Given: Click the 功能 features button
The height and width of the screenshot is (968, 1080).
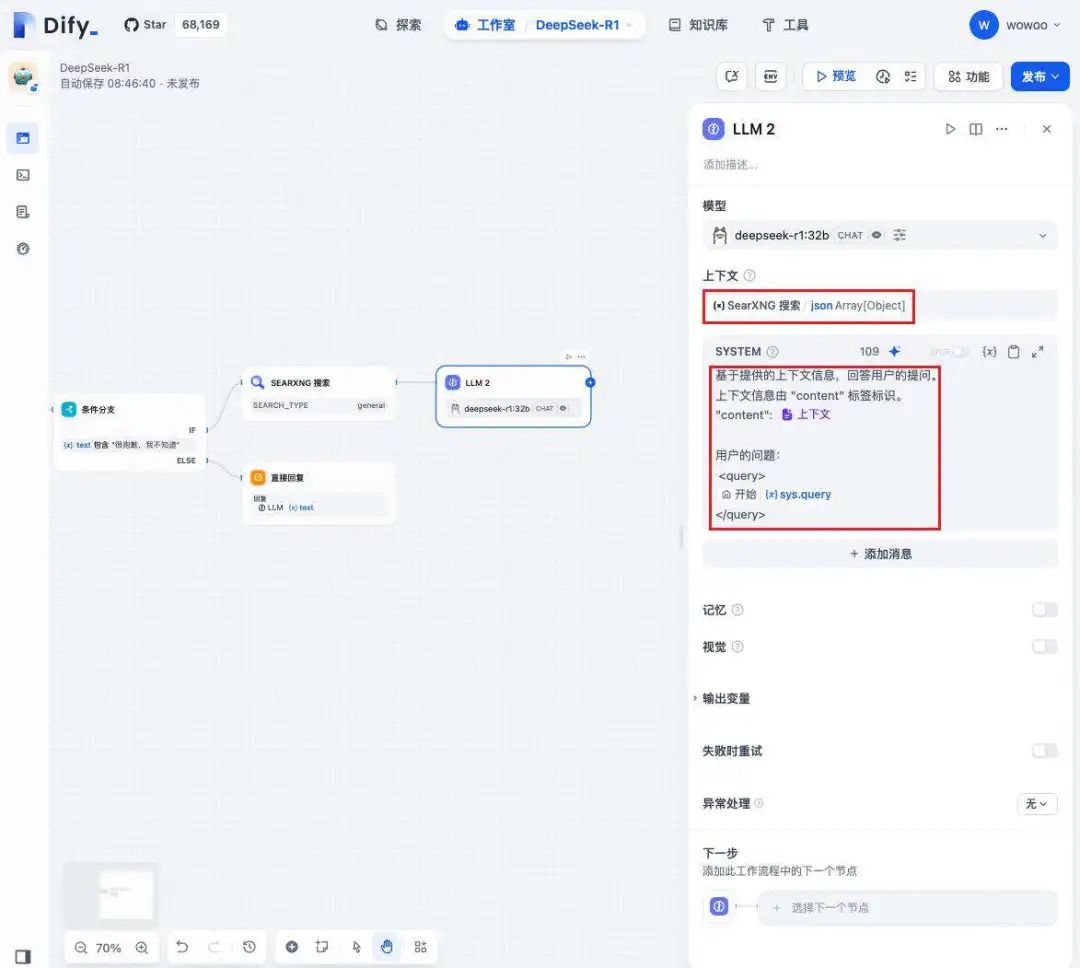Looking at the screenshot, I should (968, 76).
